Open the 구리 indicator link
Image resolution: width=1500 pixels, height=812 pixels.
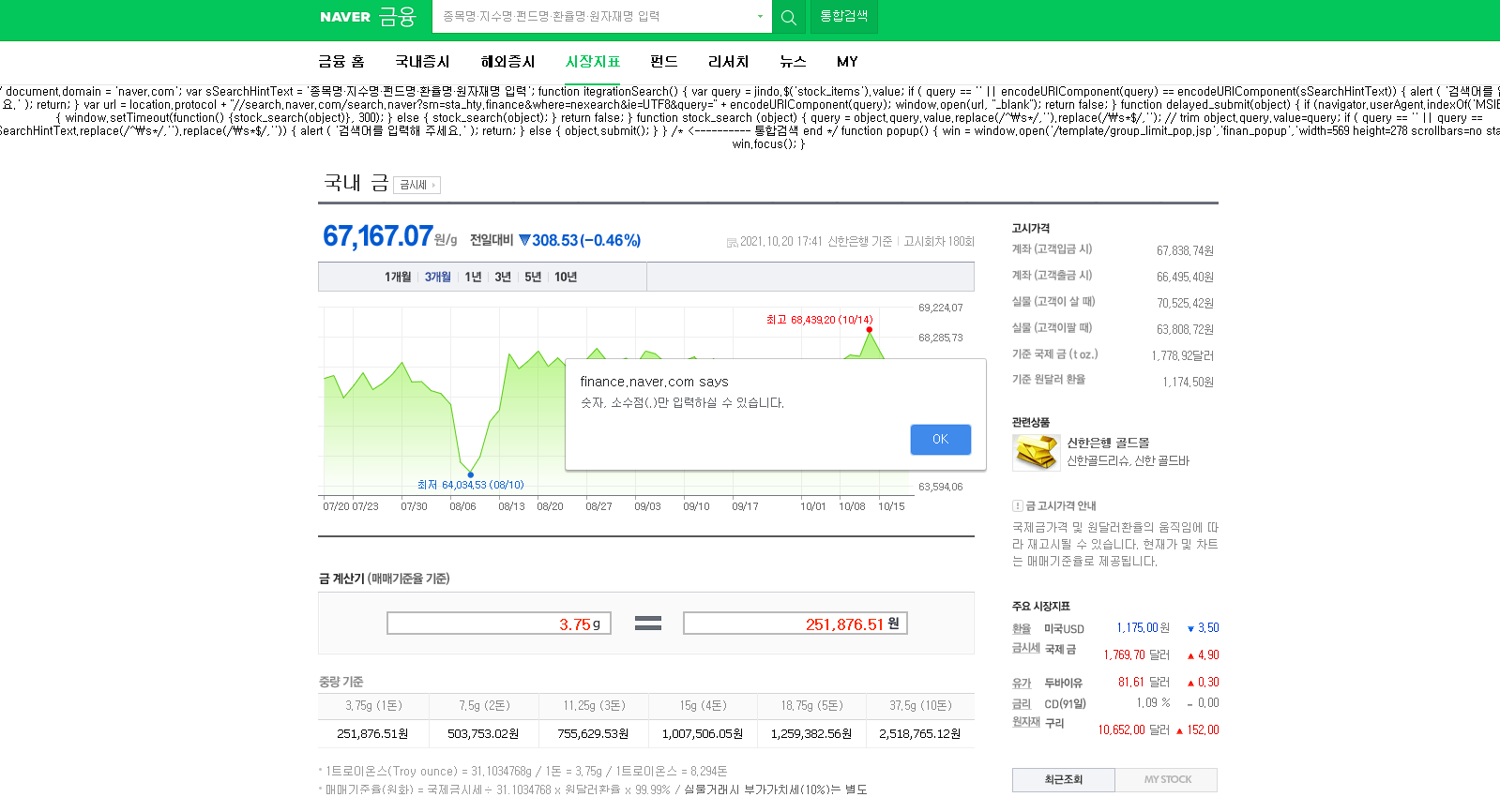pos(1054,723)
